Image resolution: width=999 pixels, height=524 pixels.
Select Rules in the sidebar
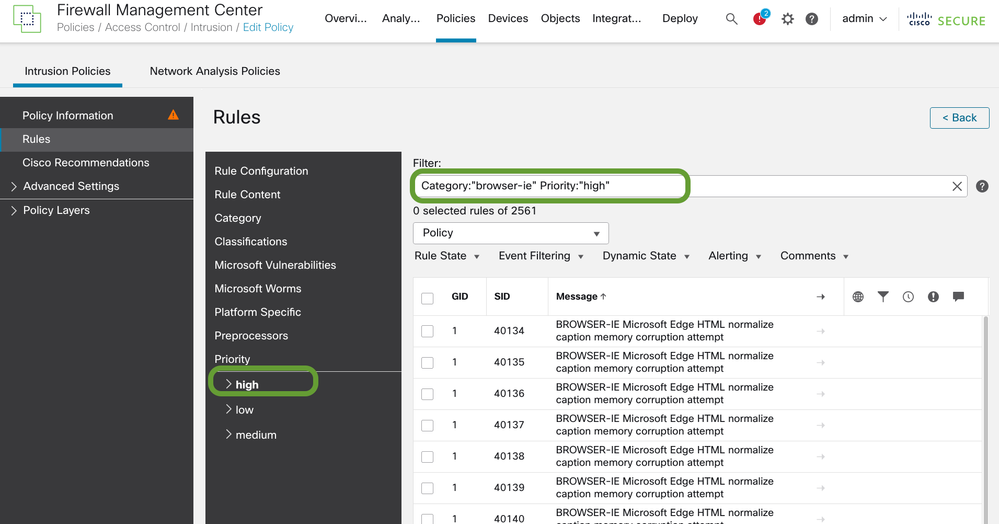(96, 139)
